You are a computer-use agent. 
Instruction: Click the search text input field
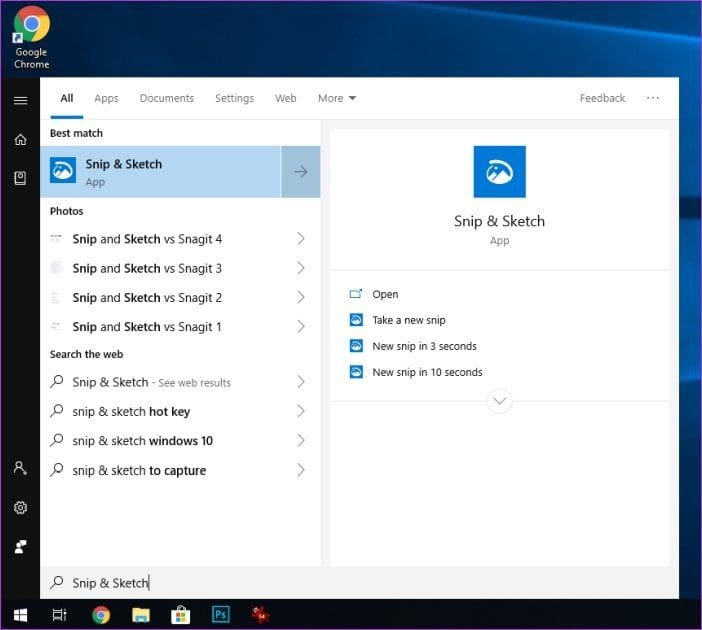click(359, 583)
